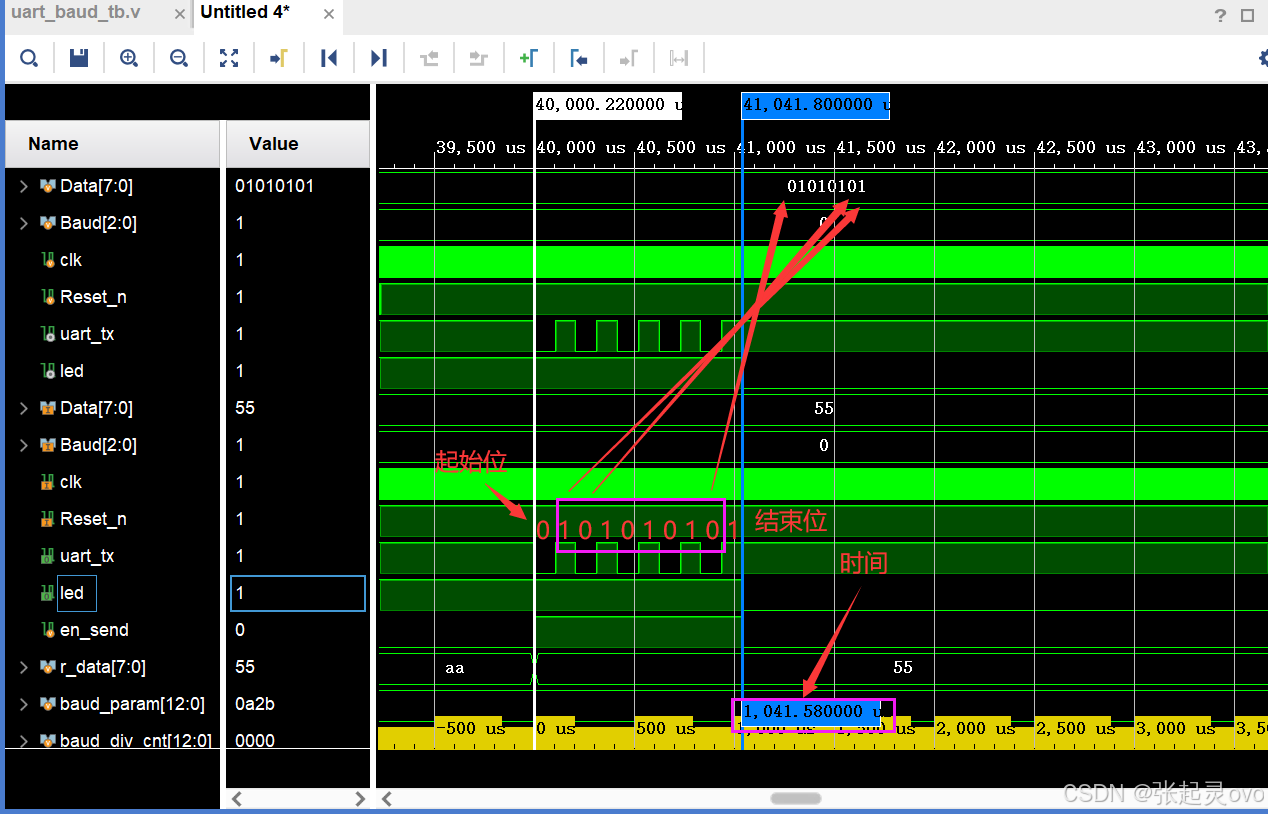Expand the baud_param[12:0] signal
Viewport: 1268px width, 815px height.
[x=24, y=704]
